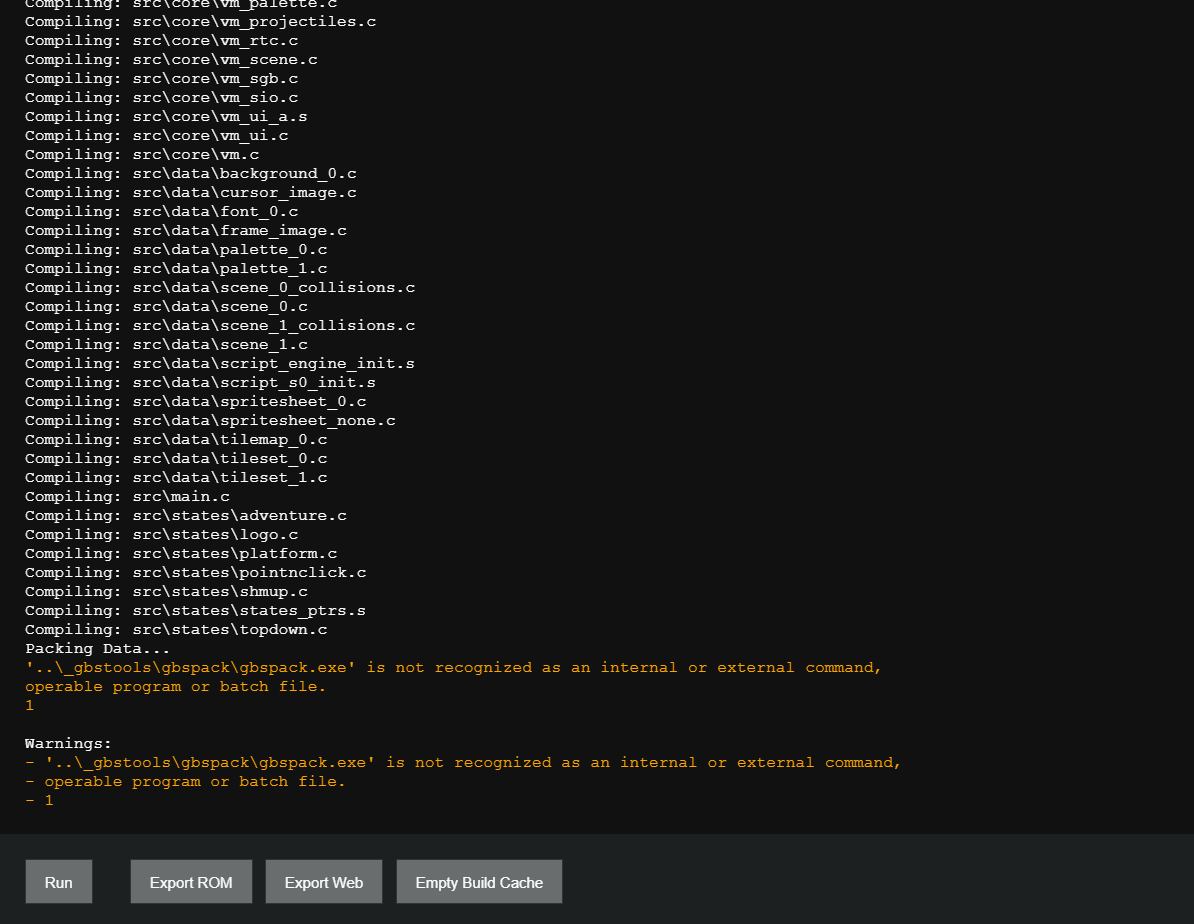Click the 'Warnings:' heading text

click(69, 743)
